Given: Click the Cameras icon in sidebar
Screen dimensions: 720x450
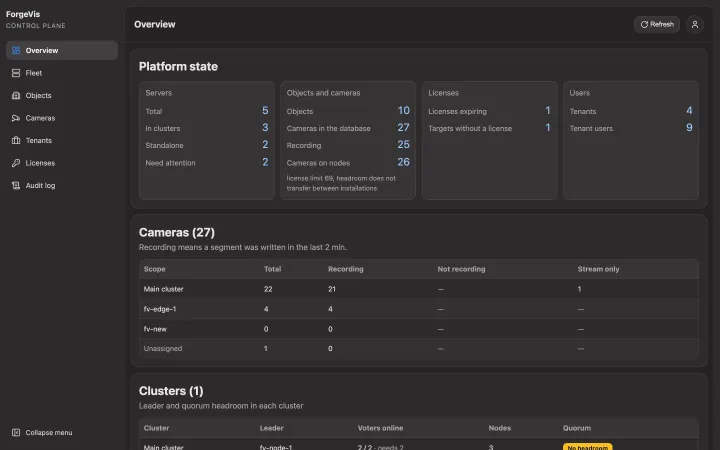Looking at the screenshot, I should (16, 118).
